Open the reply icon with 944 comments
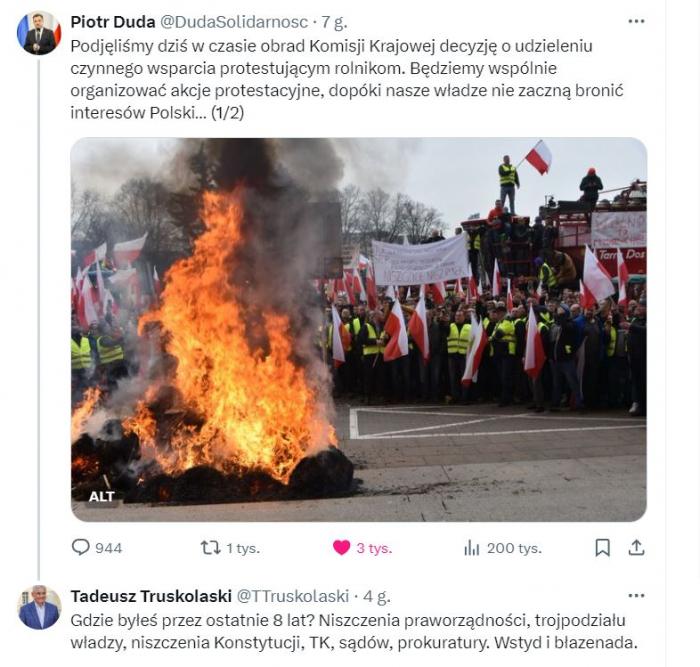 [x=81, y=547]
